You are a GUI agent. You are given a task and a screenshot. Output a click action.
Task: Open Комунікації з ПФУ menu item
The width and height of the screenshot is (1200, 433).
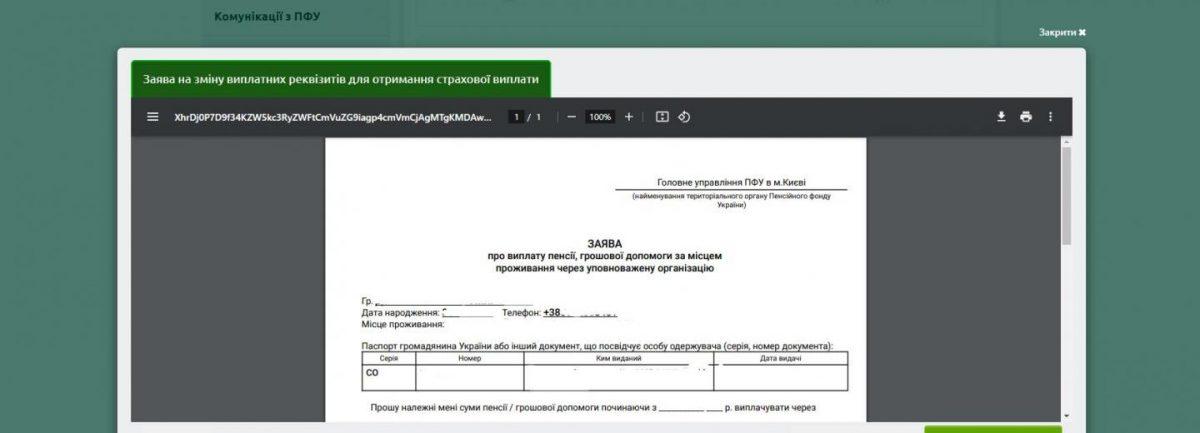click(x=267, y=17)
